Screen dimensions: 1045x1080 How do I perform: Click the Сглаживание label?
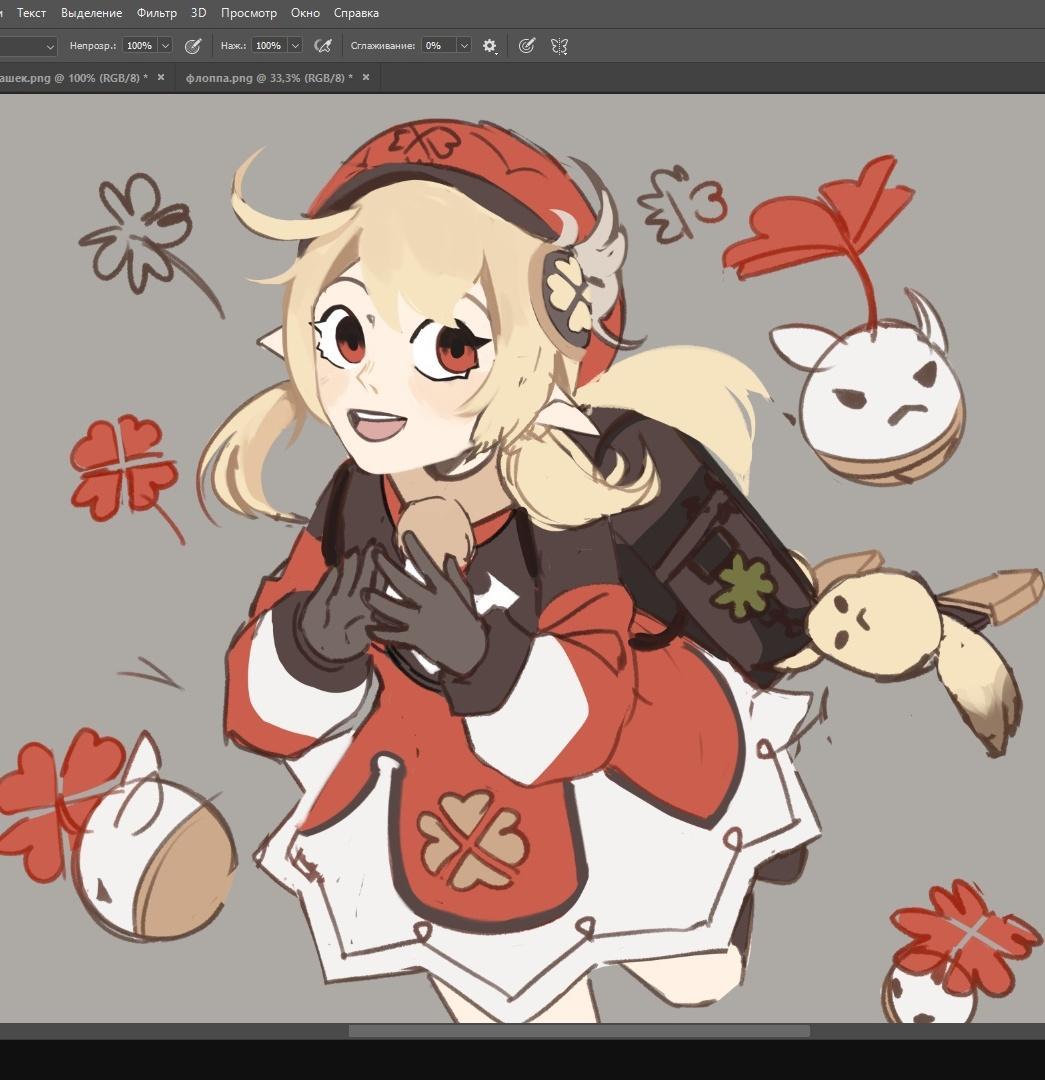tap(383, 45)
